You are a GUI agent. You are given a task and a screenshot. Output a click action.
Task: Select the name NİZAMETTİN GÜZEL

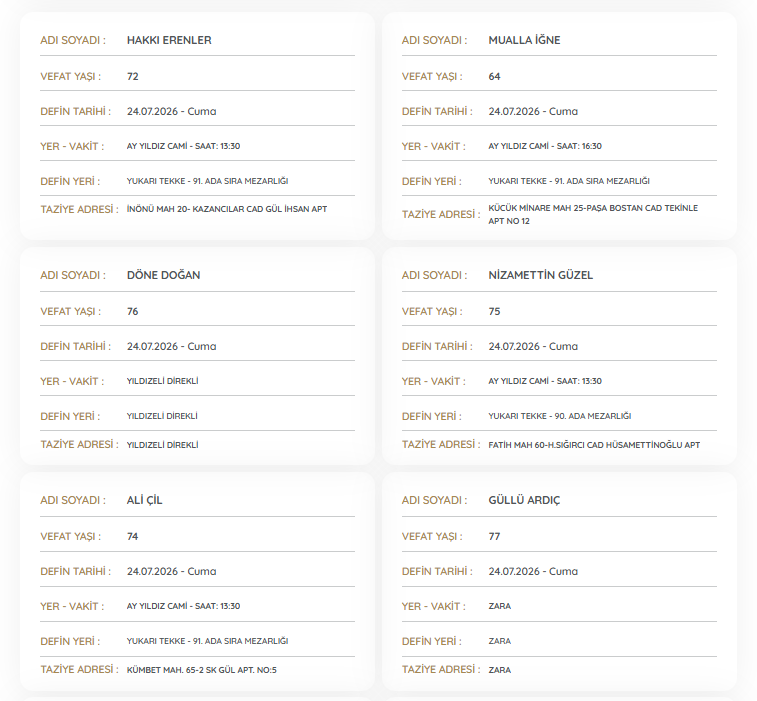coord(541,275)
